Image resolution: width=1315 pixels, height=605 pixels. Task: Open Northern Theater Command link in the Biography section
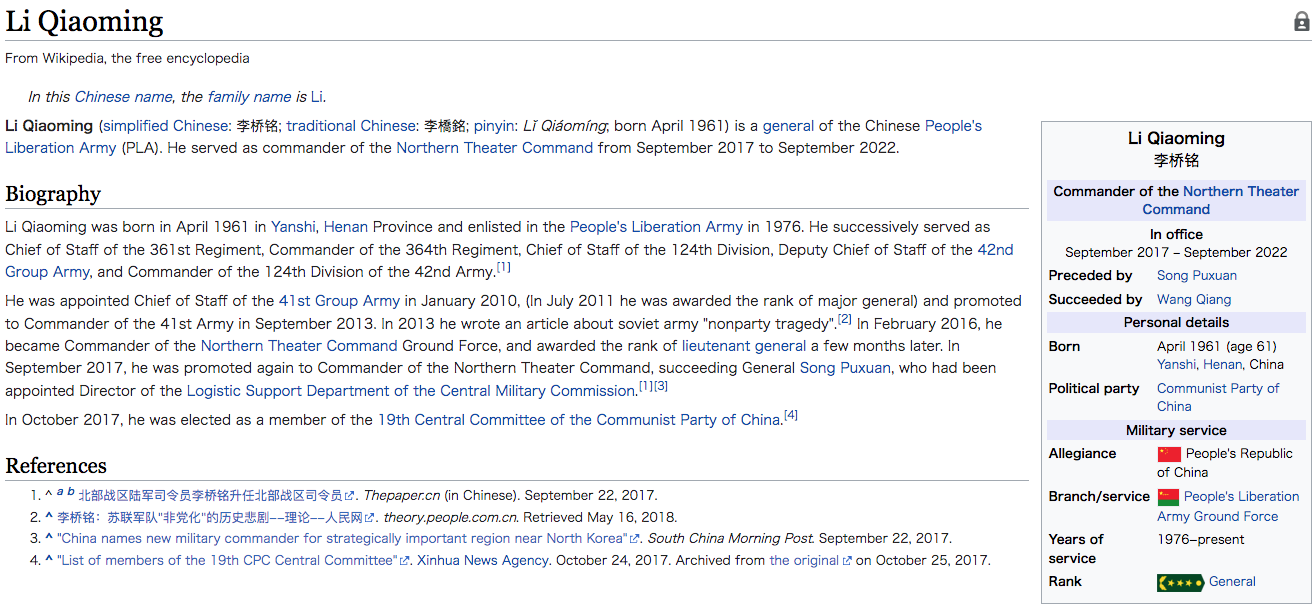click(x=299, y=346)
